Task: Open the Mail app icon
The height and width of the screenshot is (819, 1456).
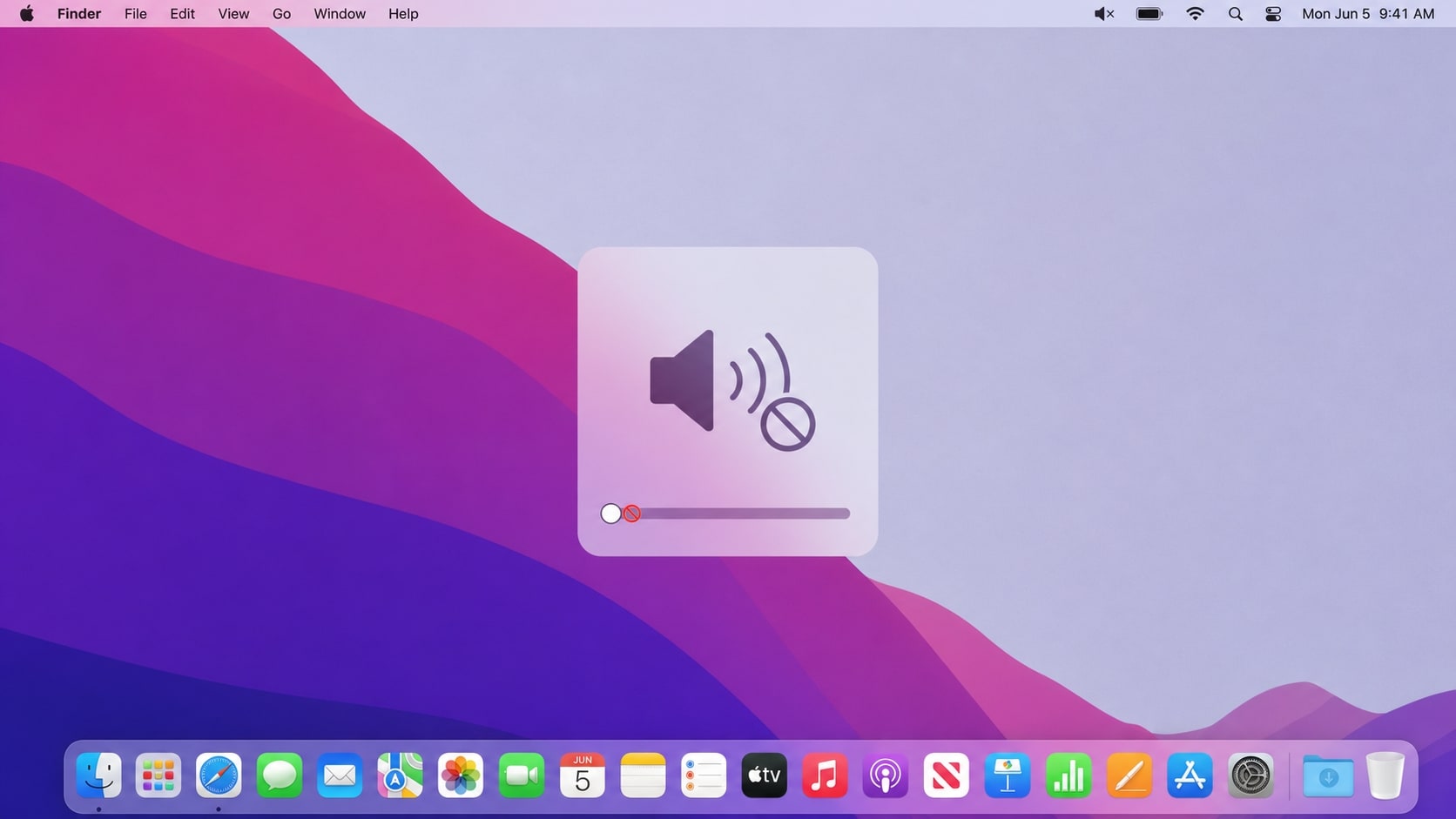Action: click(340, 775)
